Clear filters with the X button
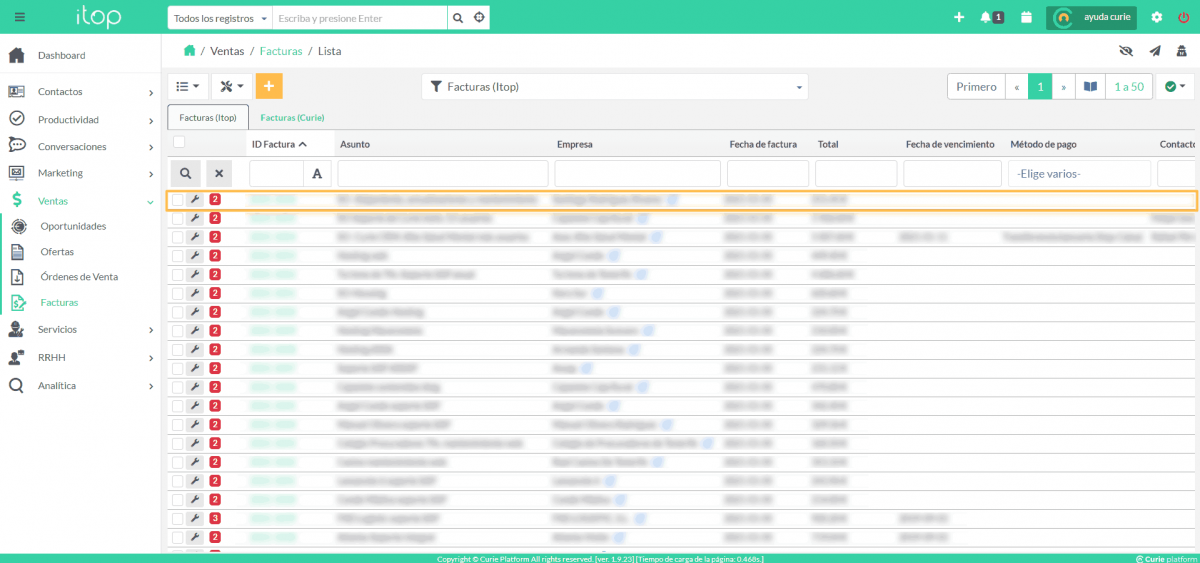 tap(219, 173)
